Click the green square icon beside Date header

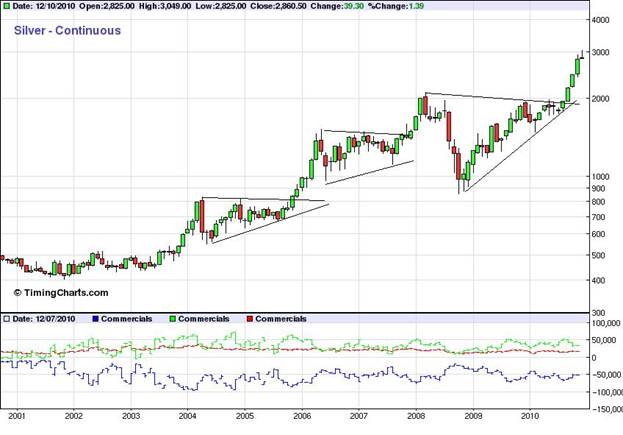point(7,6)
